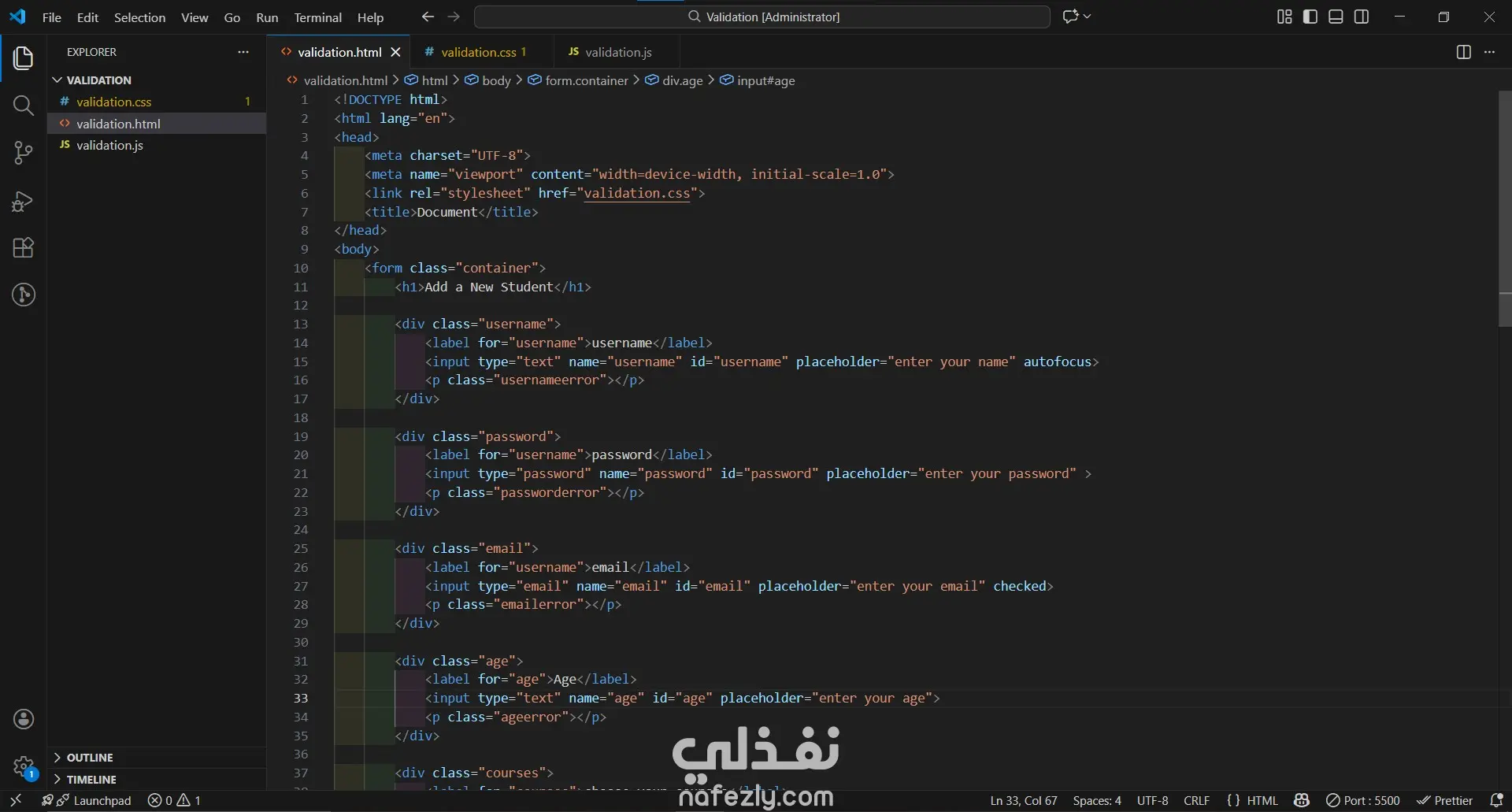Open the Run and Debug view icon

point(24,201)
